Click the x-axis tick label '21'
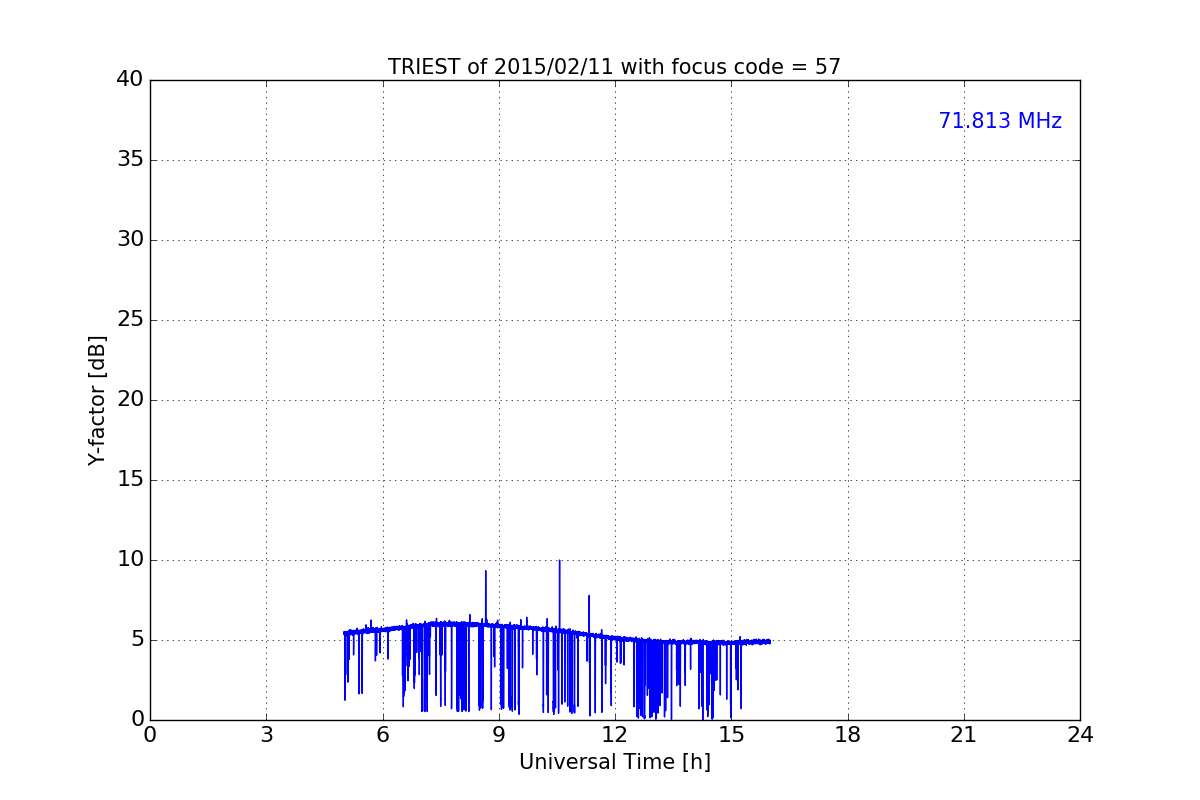The width and height of the screenshot is (1200, 800). click(x=964, y=735)
